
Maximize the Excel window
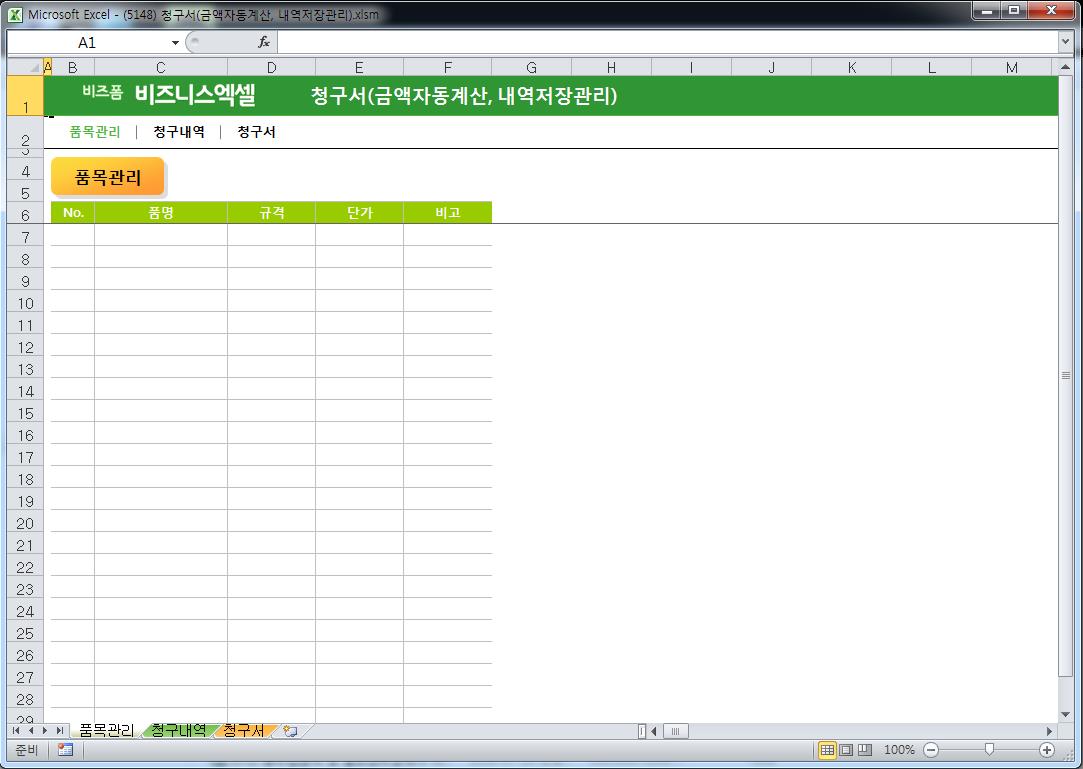click(1014, 10)
